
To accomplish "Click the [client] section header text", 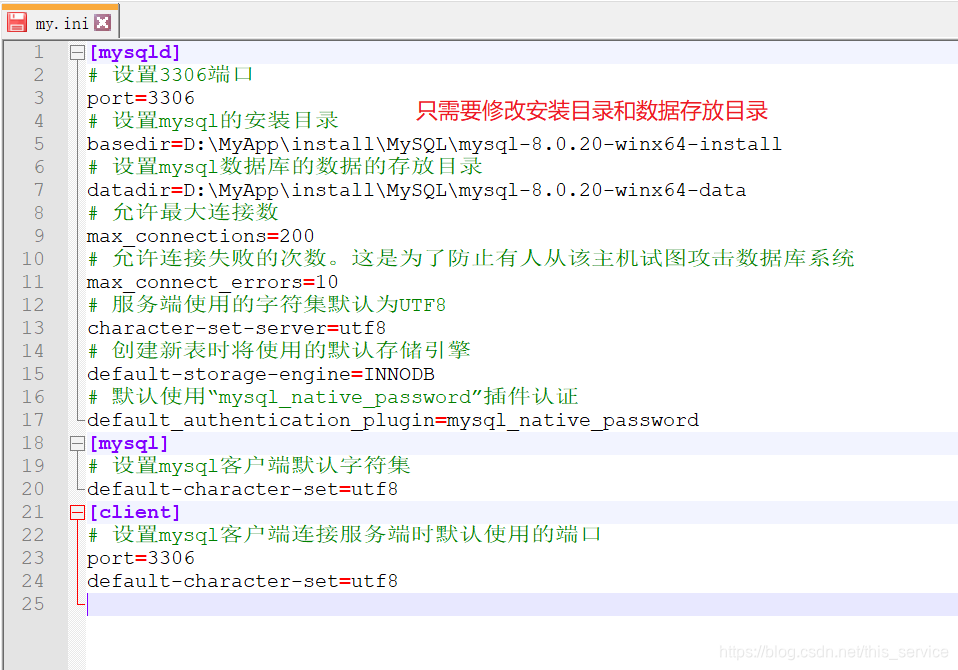I will pos(134,512).
